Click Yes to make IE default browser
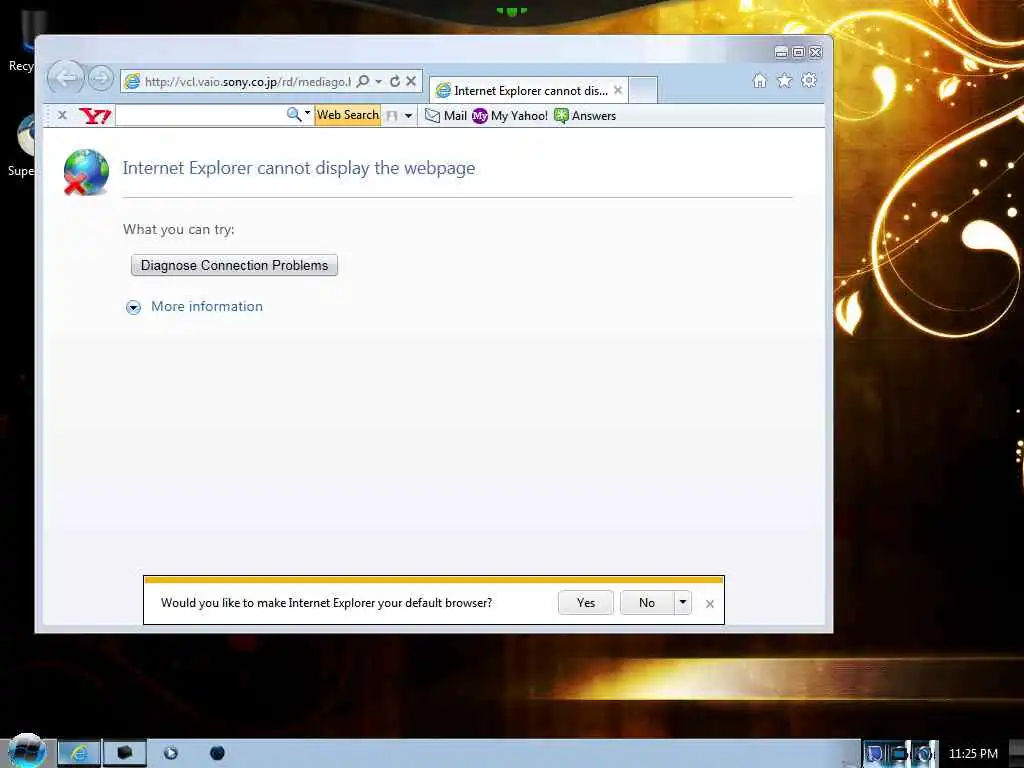The width and height of the screenshot is (1024, 768). (586, 602)
